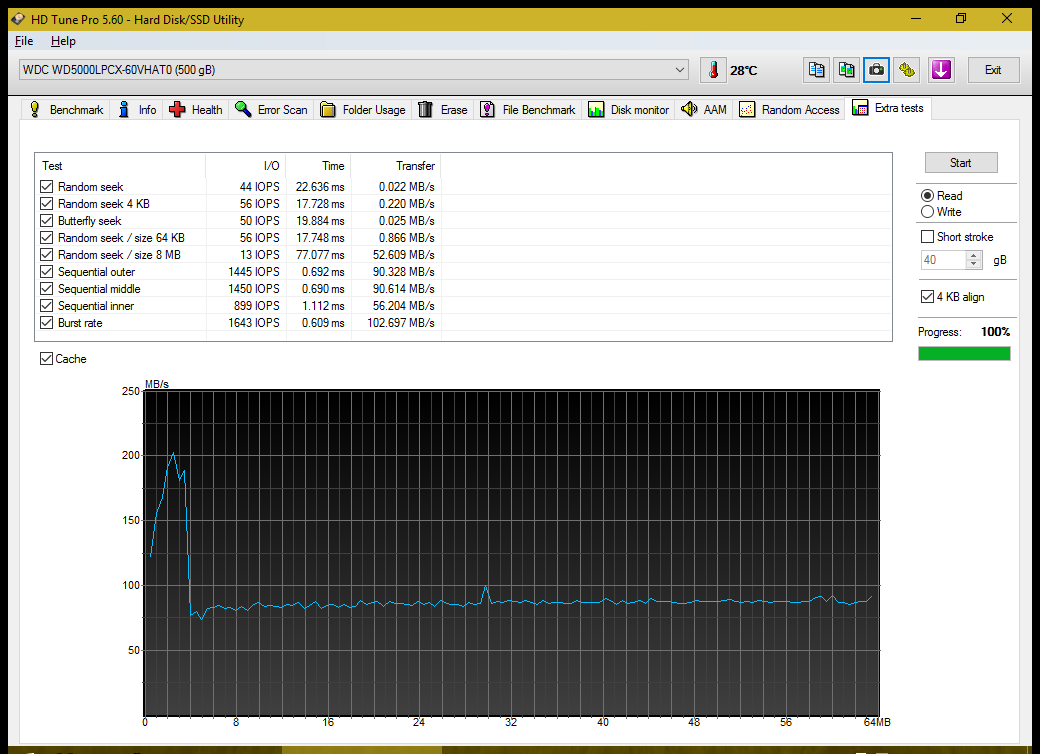Uncheck the Burst rate test

pos(46,323)
